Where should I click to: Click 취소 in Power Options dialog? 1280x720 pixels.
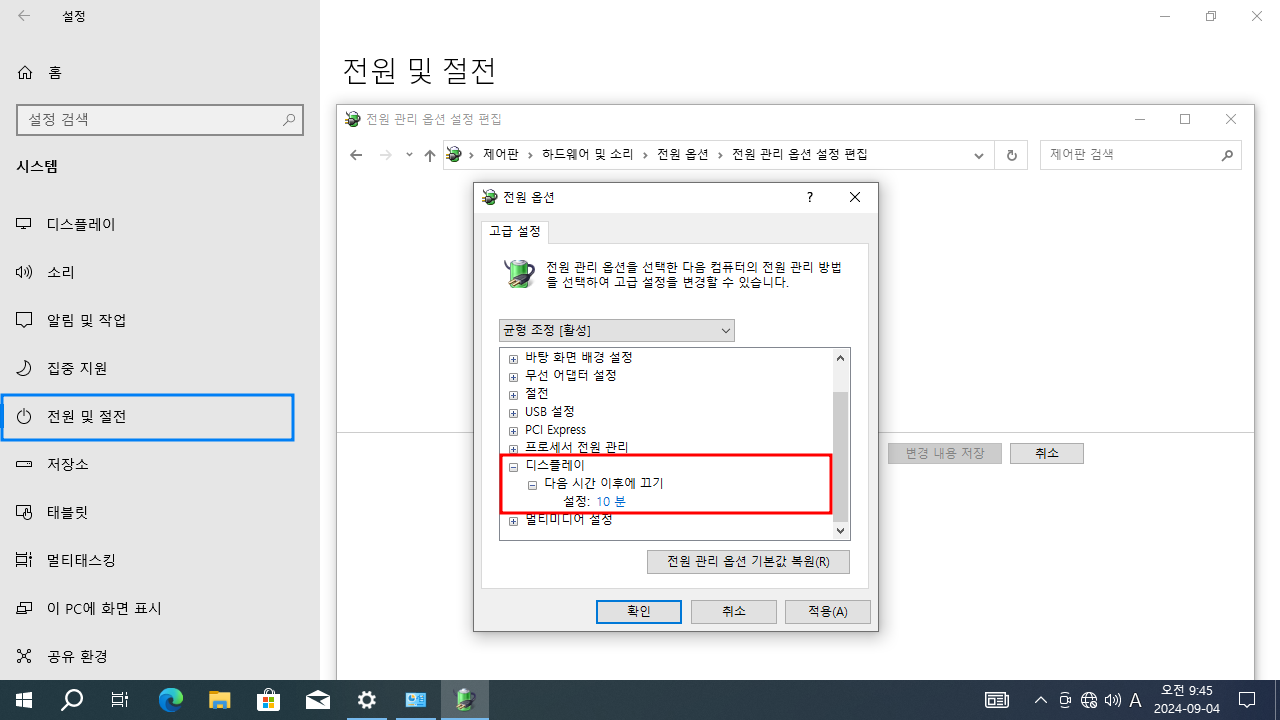point(734,612)
